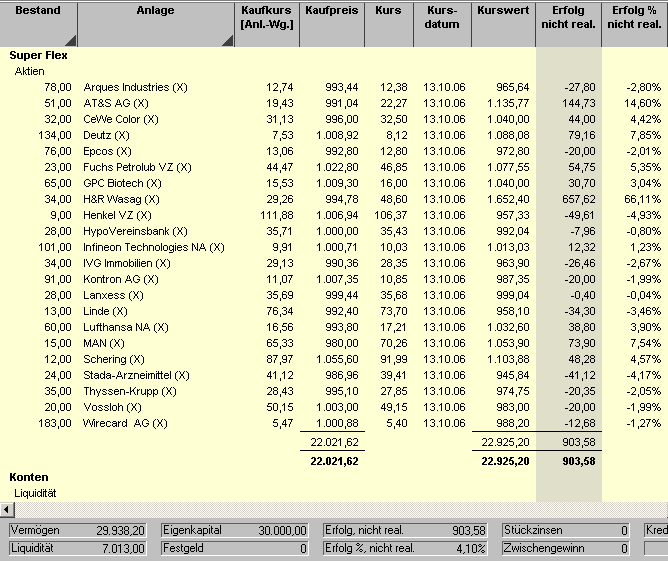This screenshot has width=668, height=562.
Task: Click the Kursdatum column header
Action: [x=442, y=24]
